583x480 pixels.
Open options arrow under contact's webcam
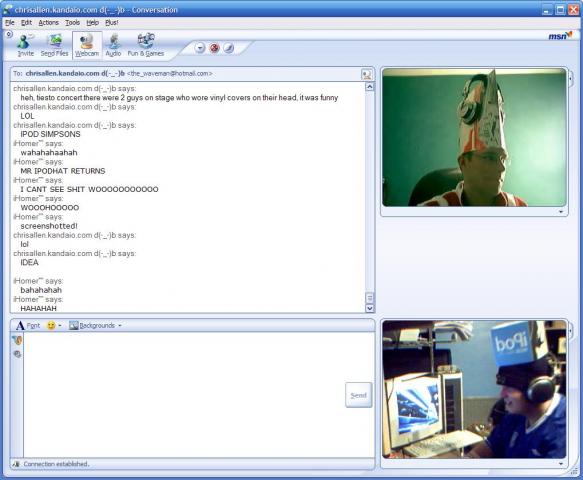pos(561,212)
